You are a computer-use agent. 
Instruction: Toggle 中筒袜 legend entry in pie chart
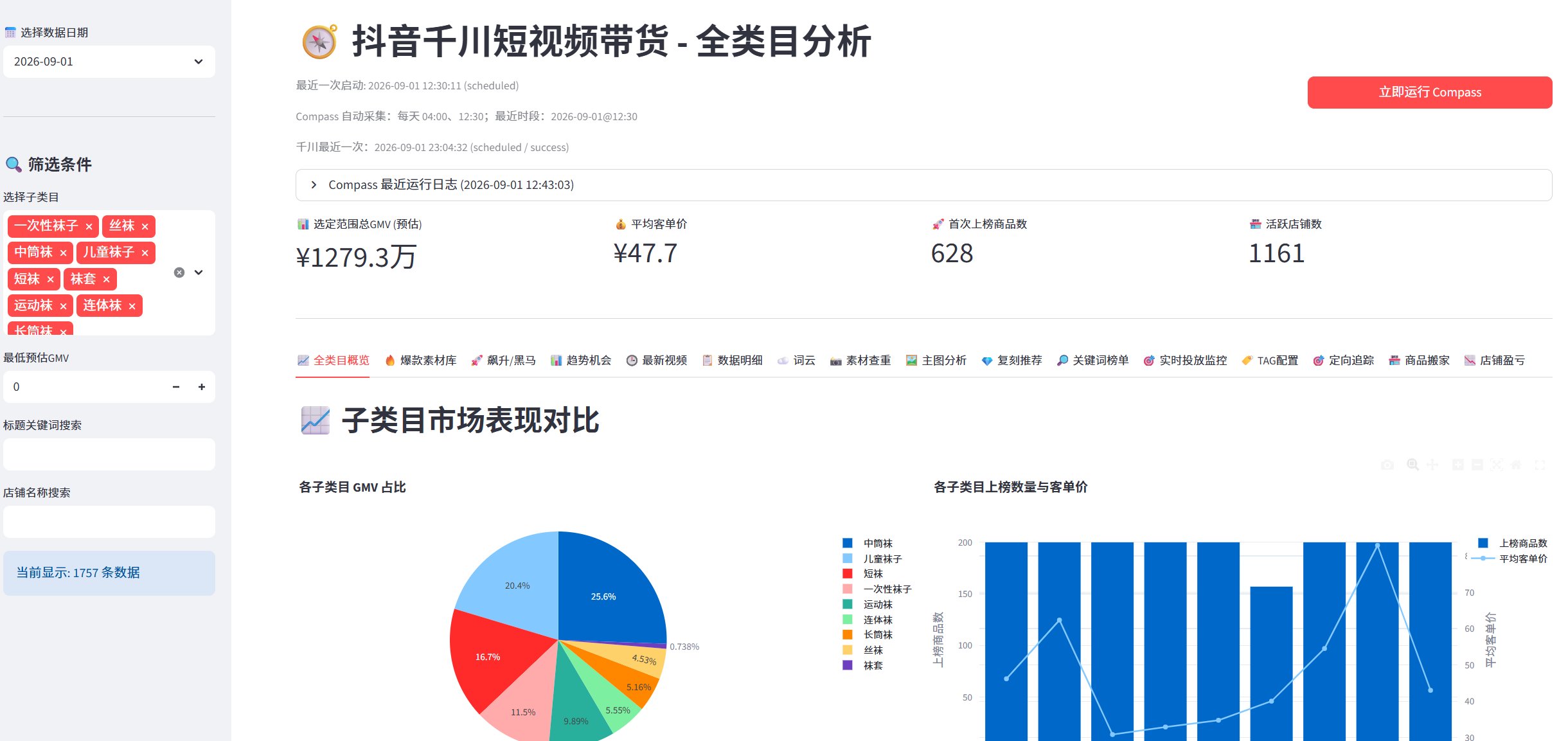[868, 543]
